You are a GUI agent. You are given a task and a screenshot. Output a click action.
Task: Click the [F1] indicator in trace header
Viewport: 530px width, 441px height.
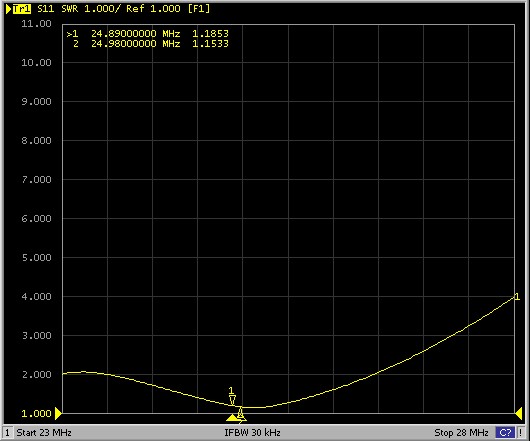click(x=199, y=9)
